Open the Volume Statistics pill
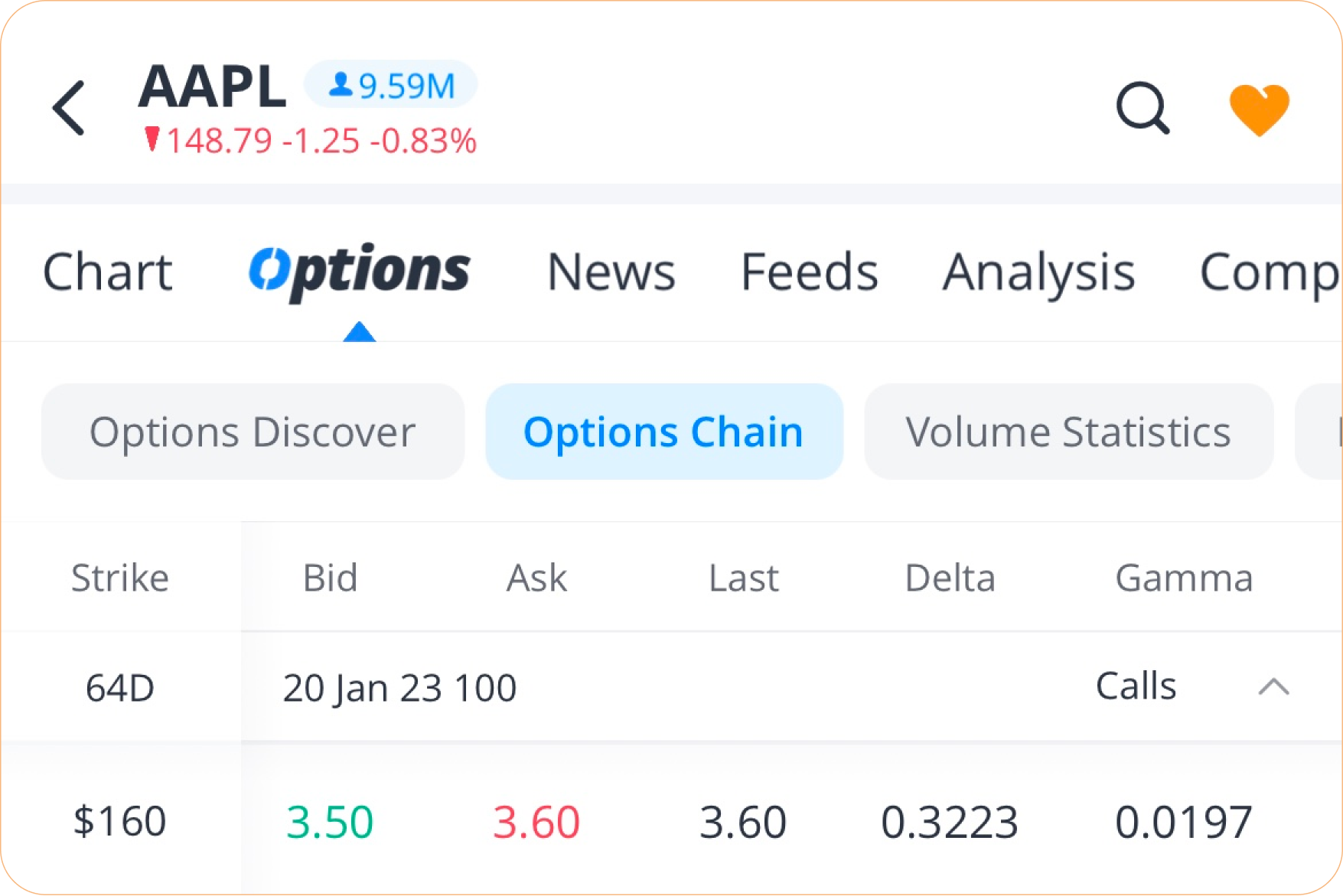 coord(1068,432)
